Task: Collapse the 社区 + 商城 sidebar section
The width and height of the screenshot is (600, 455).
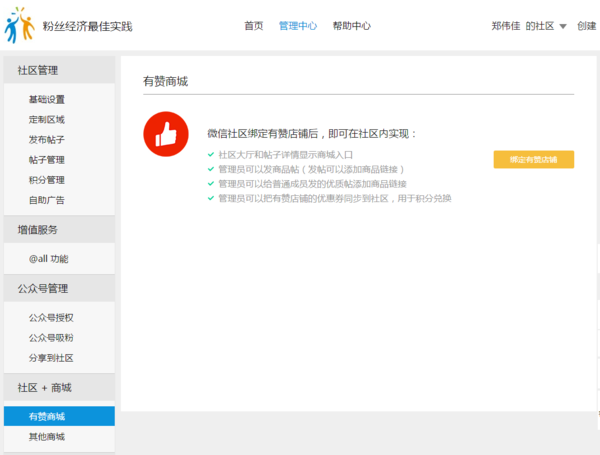Action: (59, 388)
